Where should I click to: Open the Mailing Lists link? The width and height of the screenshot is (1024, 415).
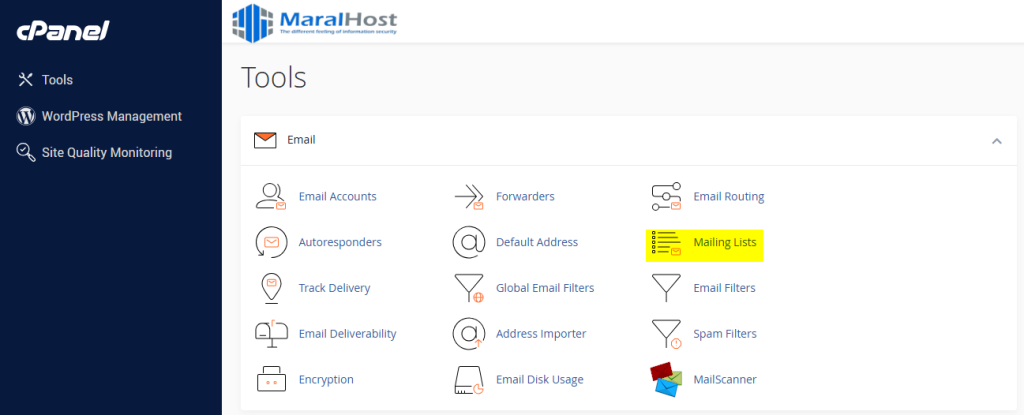(725, 242)
